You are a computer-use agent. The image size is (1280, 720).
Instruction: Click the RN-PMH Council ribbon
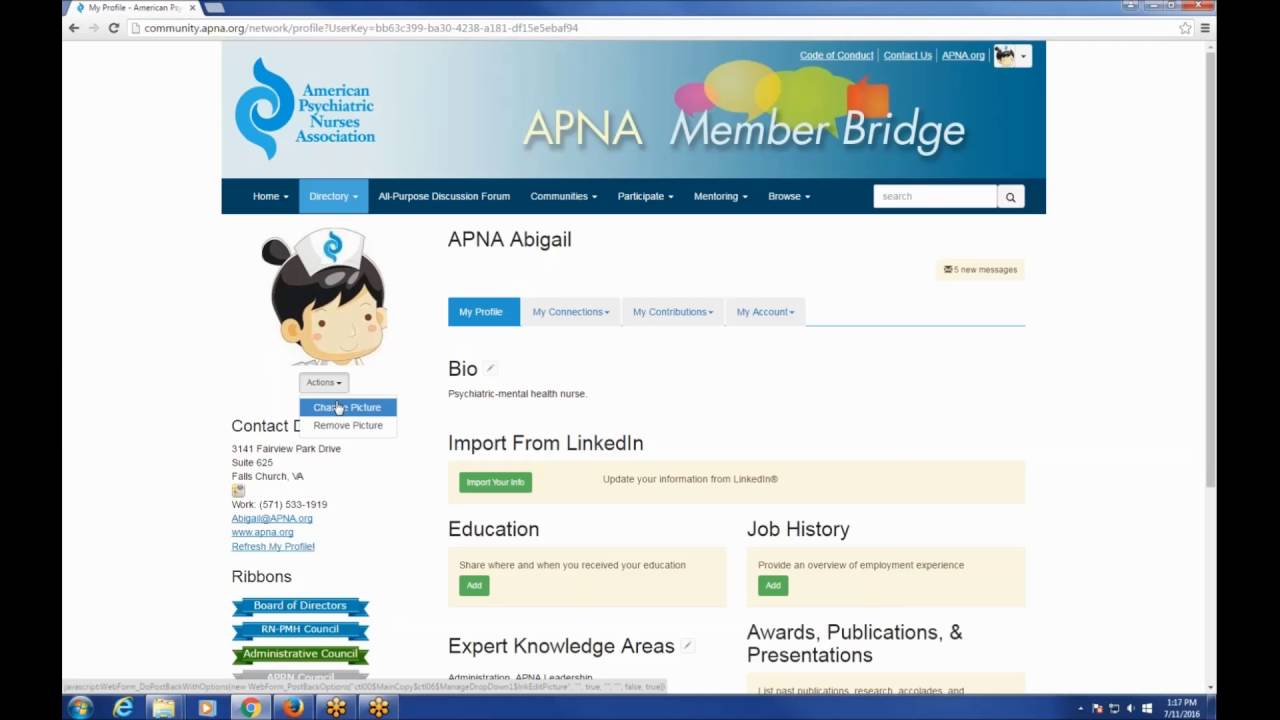pyautogui.click(x=300, y=630)
